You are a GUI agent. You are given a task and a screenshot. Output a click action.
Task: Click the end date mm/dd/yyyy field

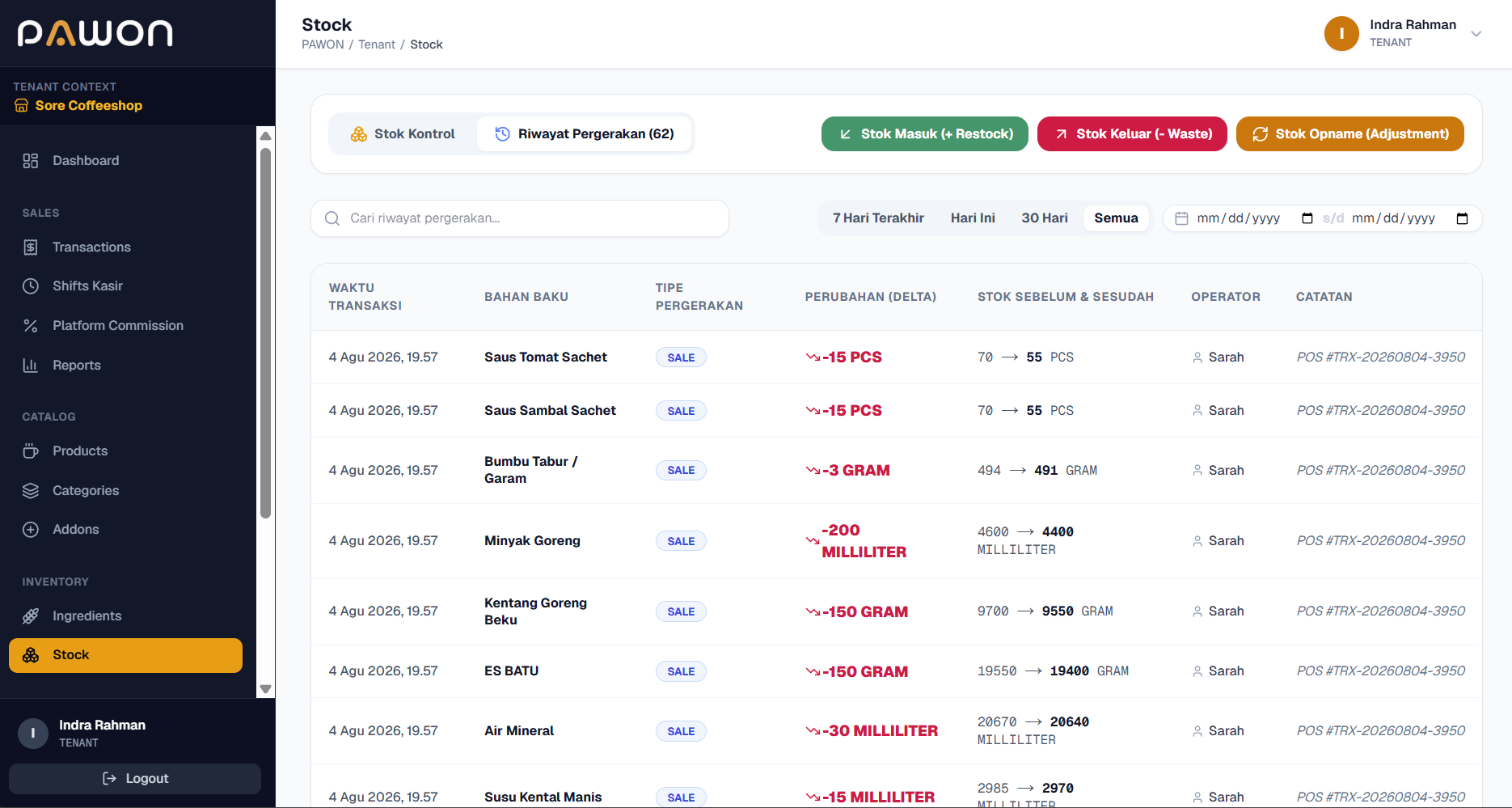(1393, 218)
